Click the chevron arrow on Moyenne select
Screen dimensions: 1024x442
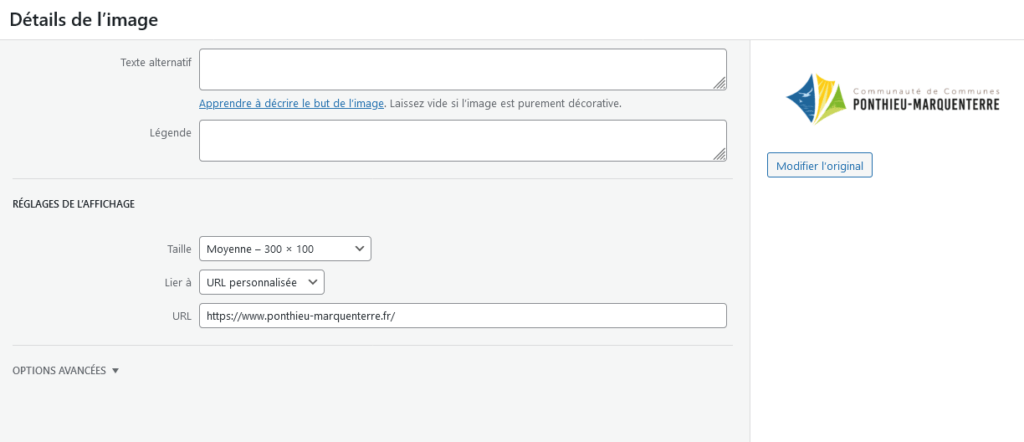pyautogui.click(x=359, y=249)
